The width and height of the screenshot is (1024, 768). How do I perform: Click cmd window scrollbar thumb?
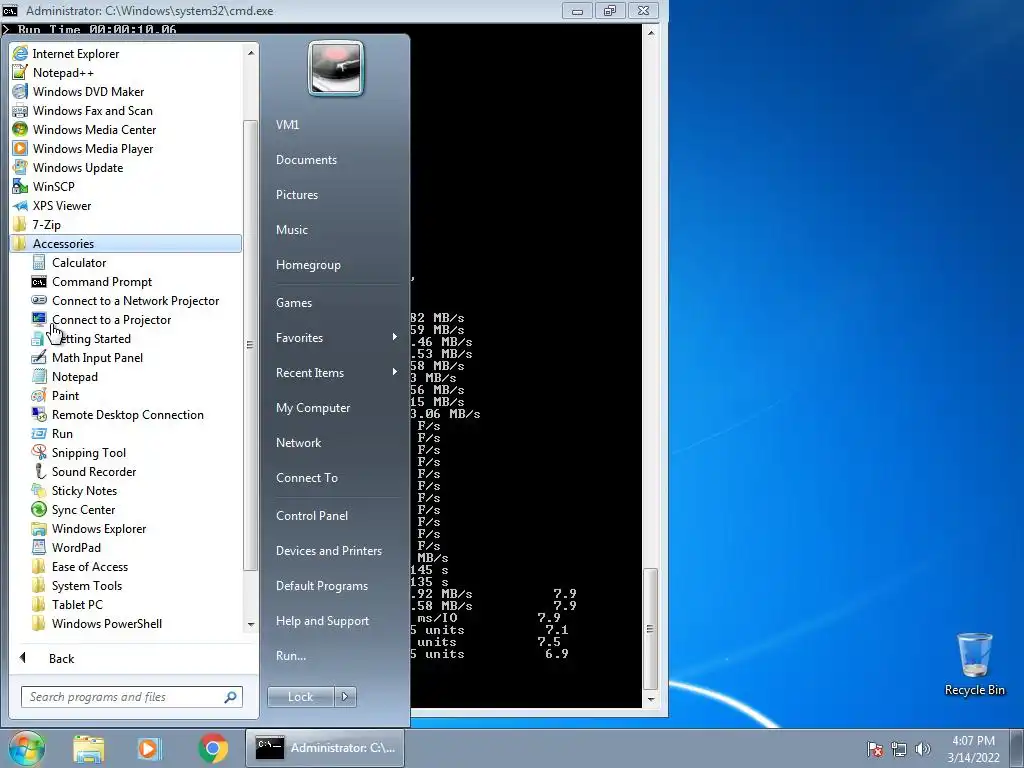tap(650, 629)
